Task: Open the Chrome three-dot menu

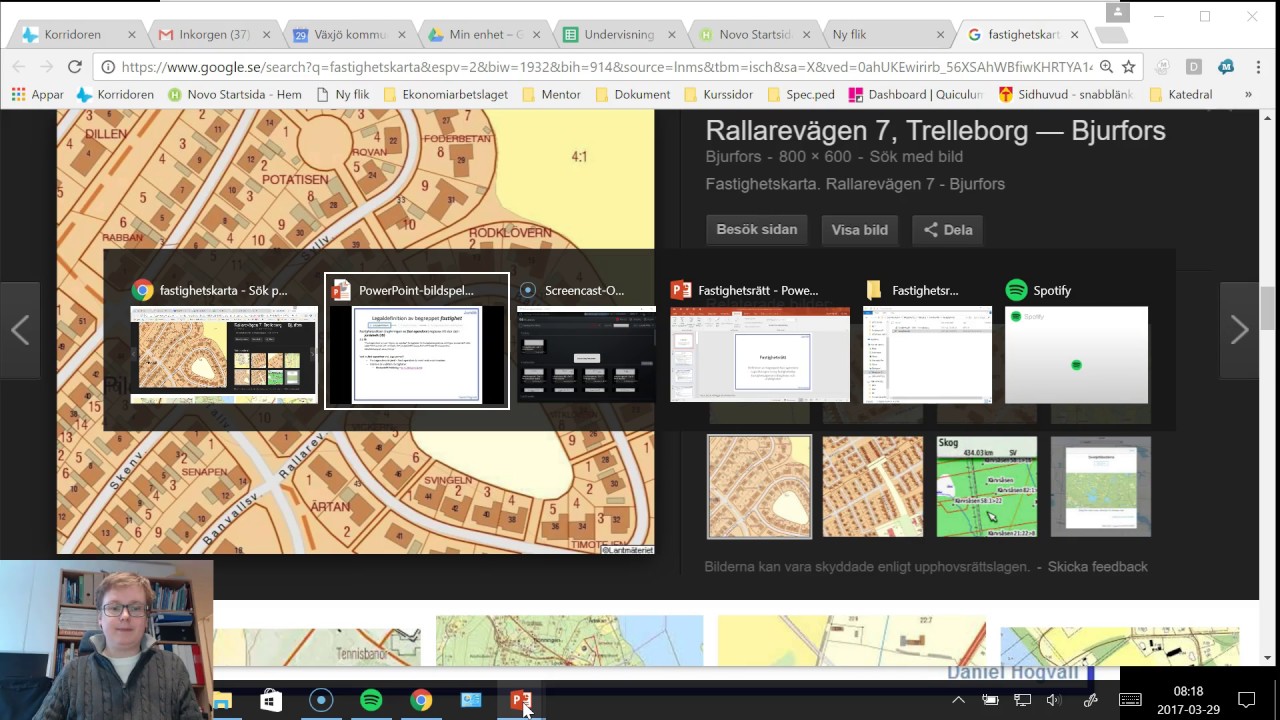Action: point(1257,67)
